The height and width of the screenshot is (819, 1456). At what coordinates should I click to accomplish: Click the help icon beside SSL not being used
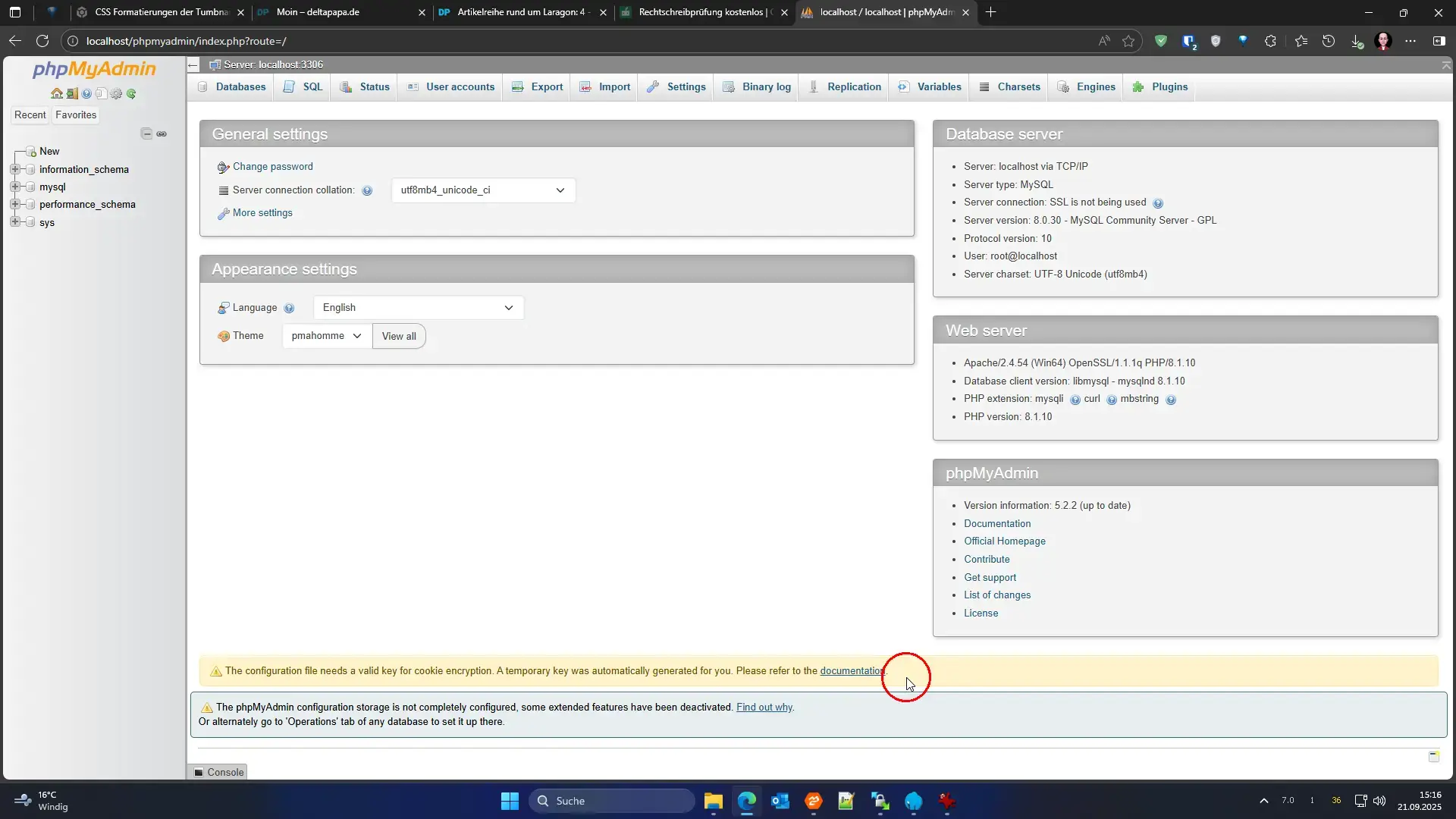tap(1157, 203)
